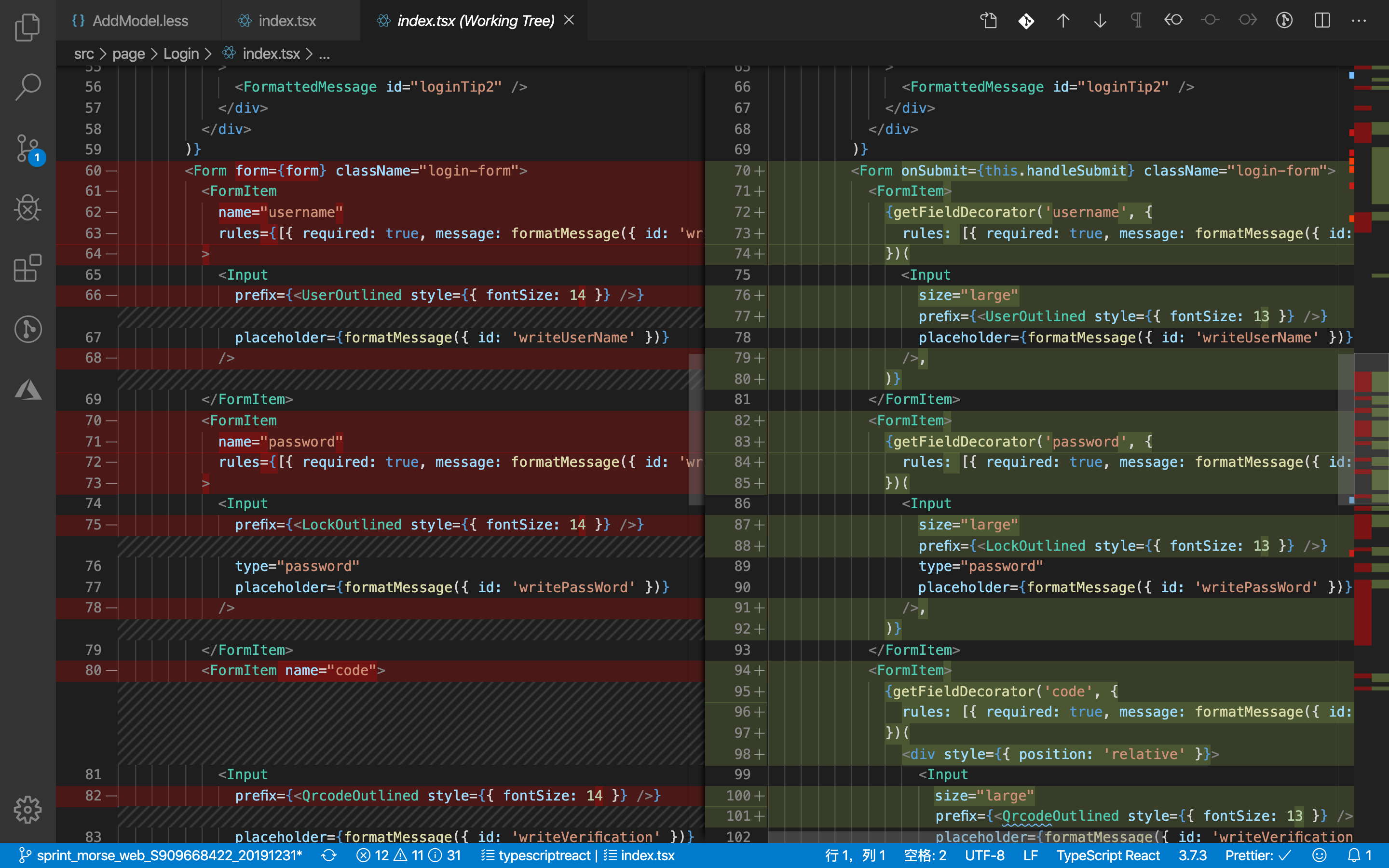The width and height of the screenshot is (1389, 868).
Task: Click the Prettier status item
Action: click(x=1258, y=855)
